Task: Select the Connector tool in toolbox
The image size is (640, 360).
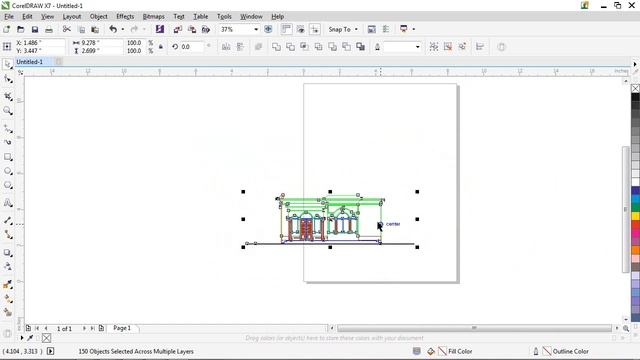Action: click(x=7, y=235)
